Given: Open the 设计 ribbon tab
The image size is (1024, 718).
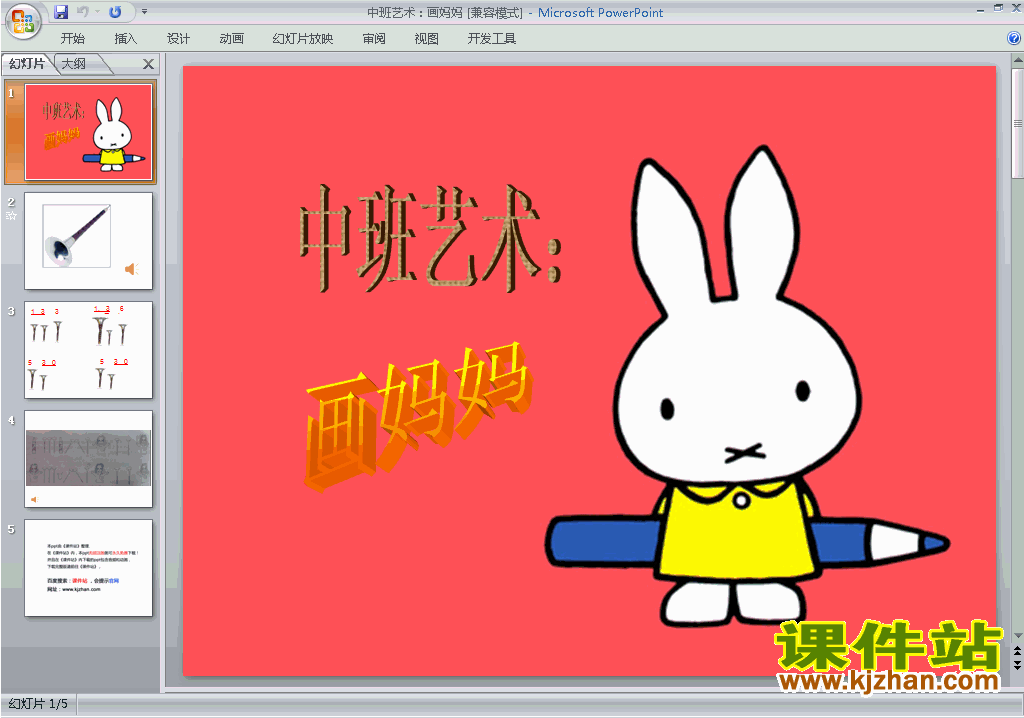Looking at the screenshot, I should point(178,39).
